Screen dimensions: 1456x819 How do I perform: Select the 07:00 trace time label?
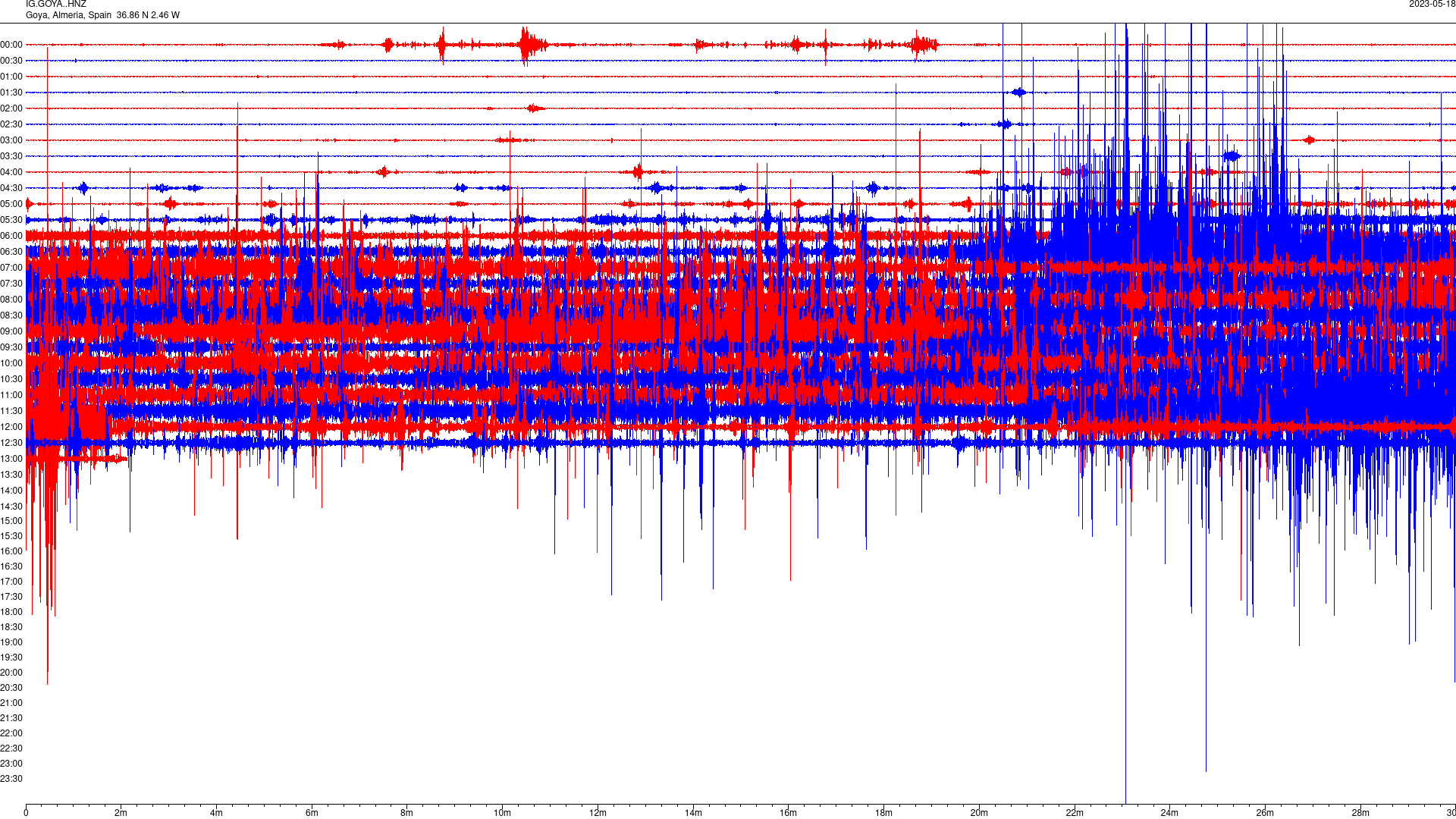(11, 268)
